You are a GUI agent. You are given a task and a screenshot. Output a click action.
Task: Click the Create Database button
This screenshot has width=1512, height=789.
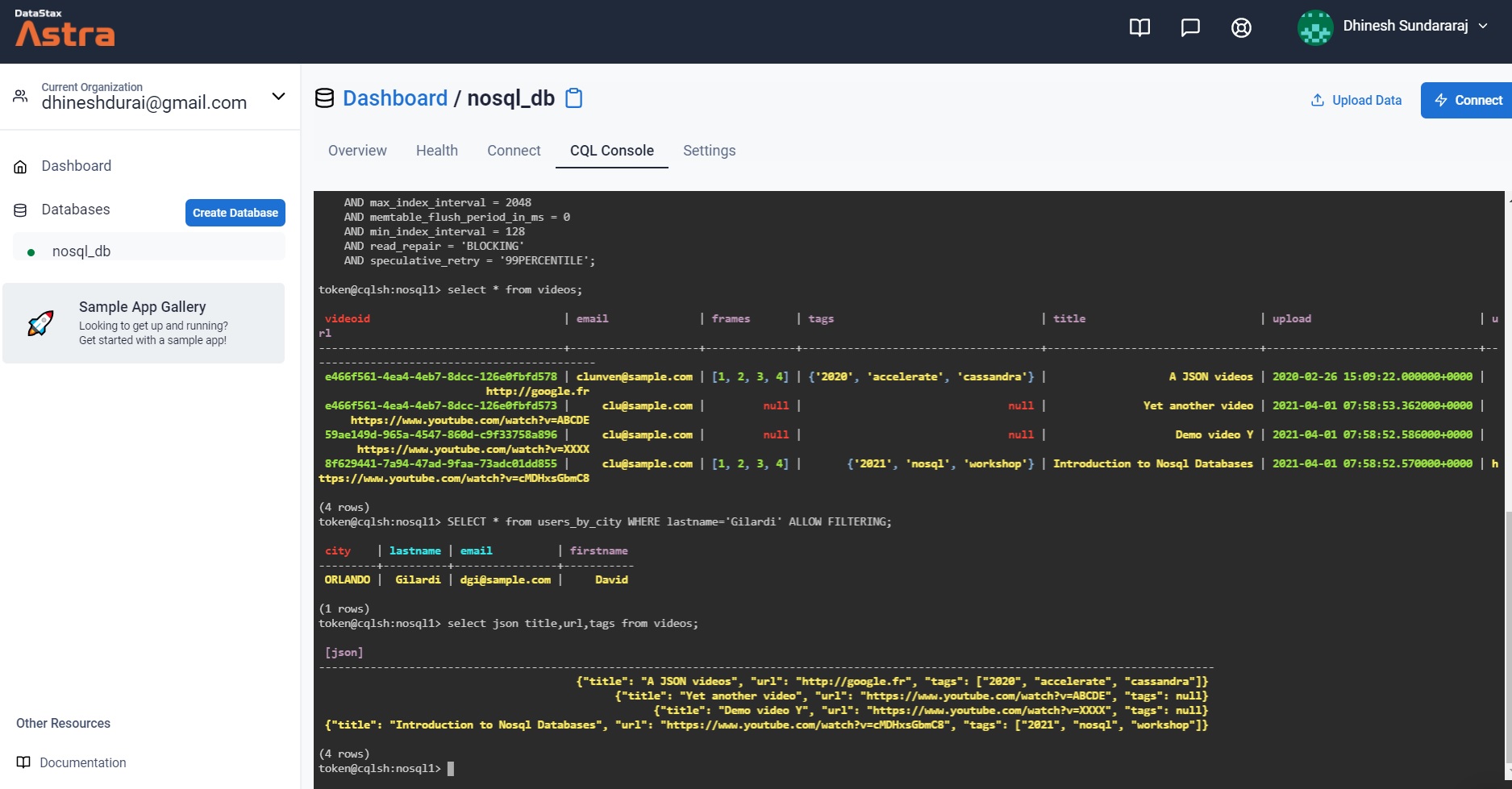pos(235,212)
